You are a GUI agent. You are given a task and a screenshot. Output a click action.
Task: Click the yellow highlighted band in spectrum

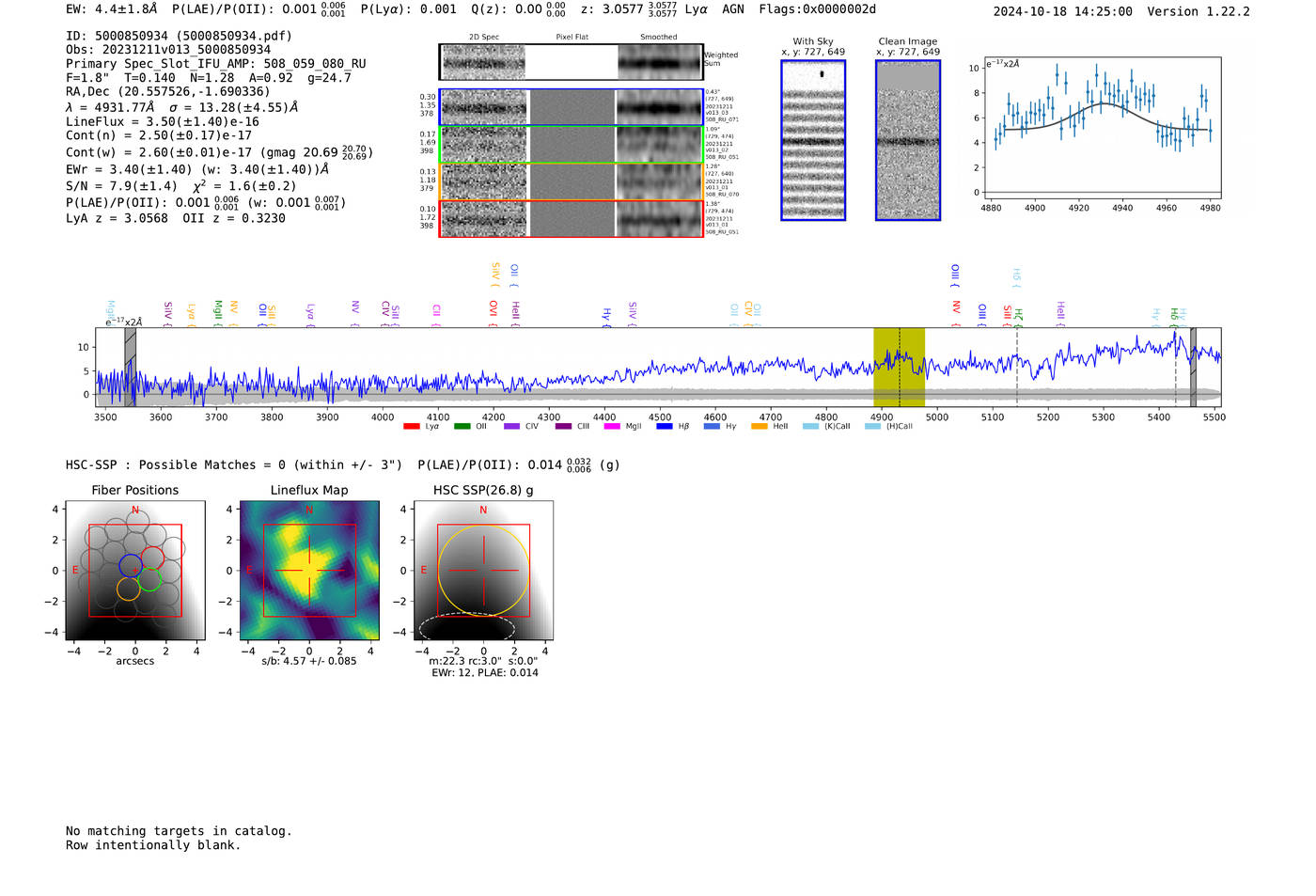(x=900, y=367)
